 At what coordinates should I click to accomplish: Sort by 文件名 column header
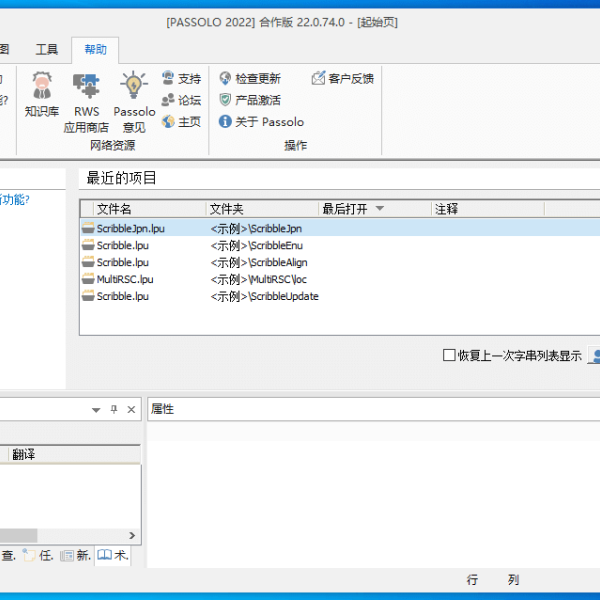[x=150, y=209]
